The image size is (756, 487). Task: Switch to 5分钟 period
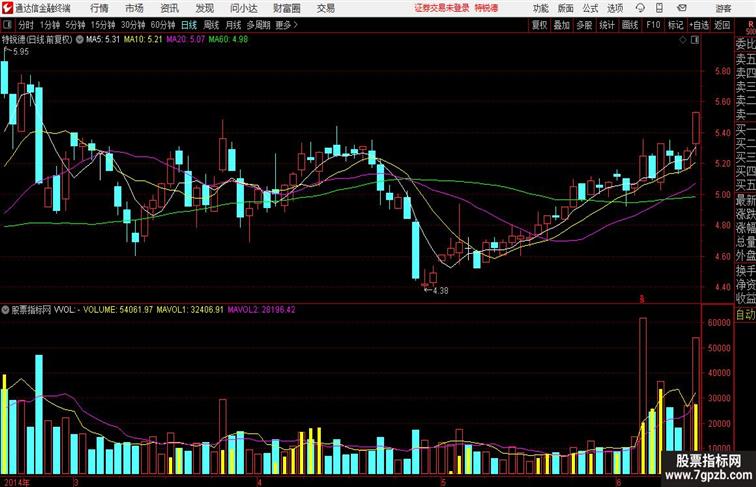click(75, 25)
